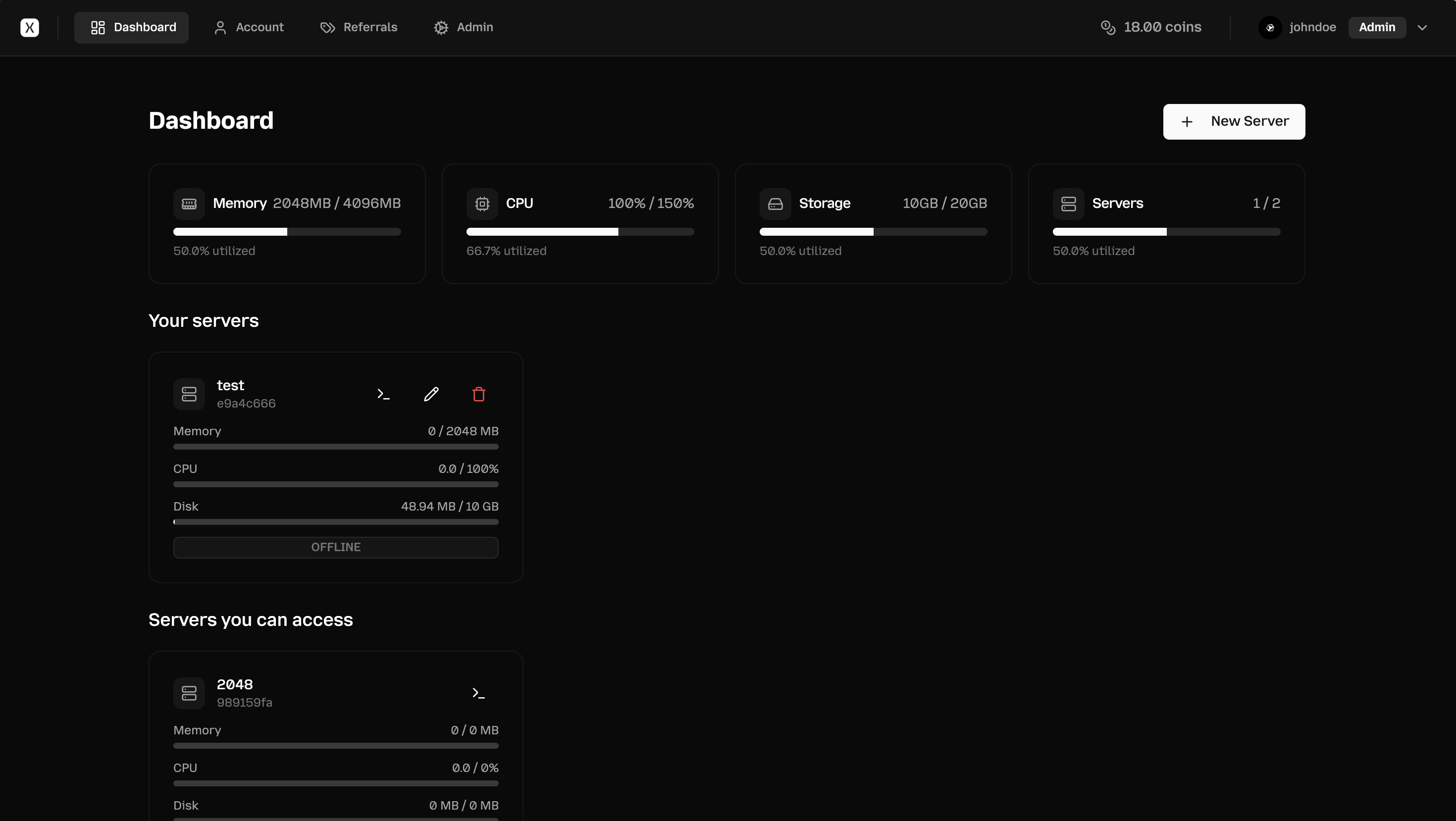
Task: Expand the user account chevron dropdown
Action: [x=1423, y=27]
